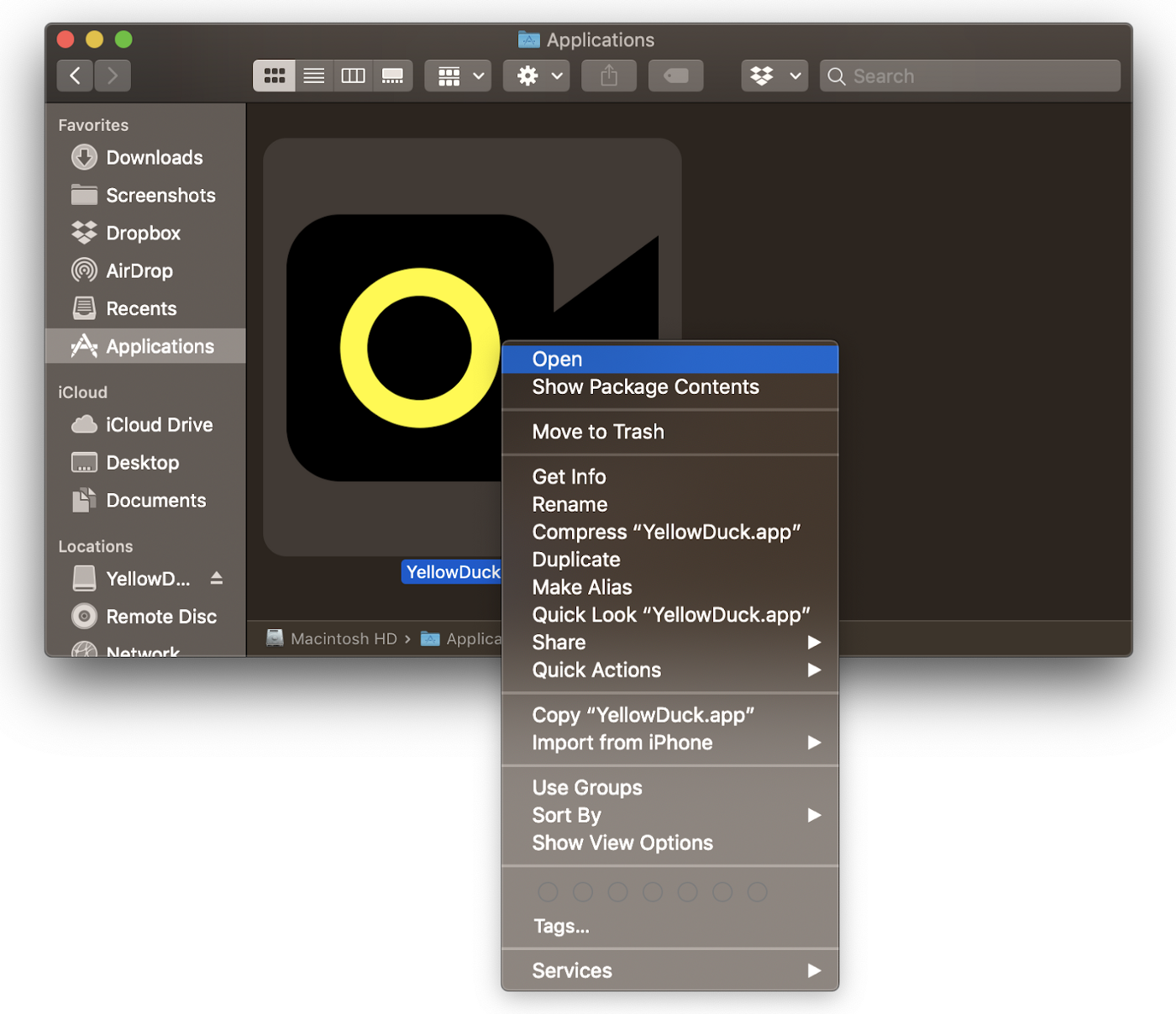
Task: Toggle Use Groups in context menu
Action: pyautogui.click(x=670, y=788)
